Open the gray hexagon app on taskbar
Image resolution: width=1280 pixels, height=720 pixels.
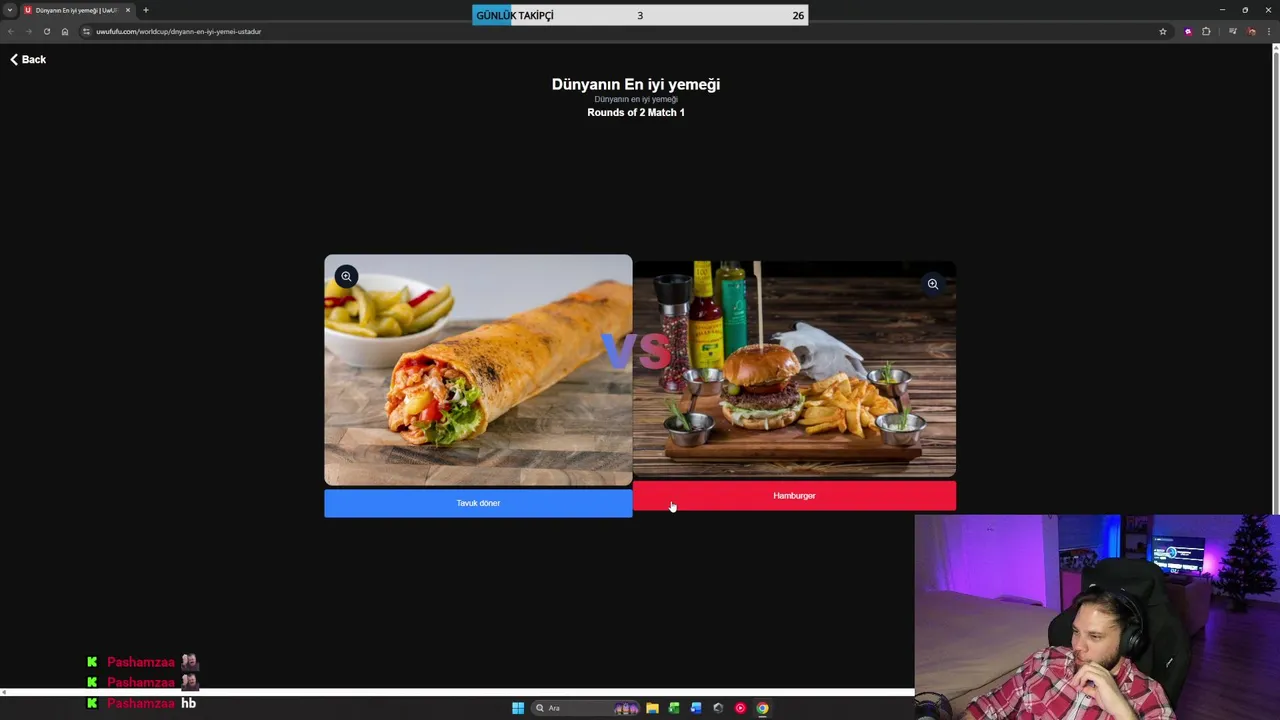[x=718, y=708]
